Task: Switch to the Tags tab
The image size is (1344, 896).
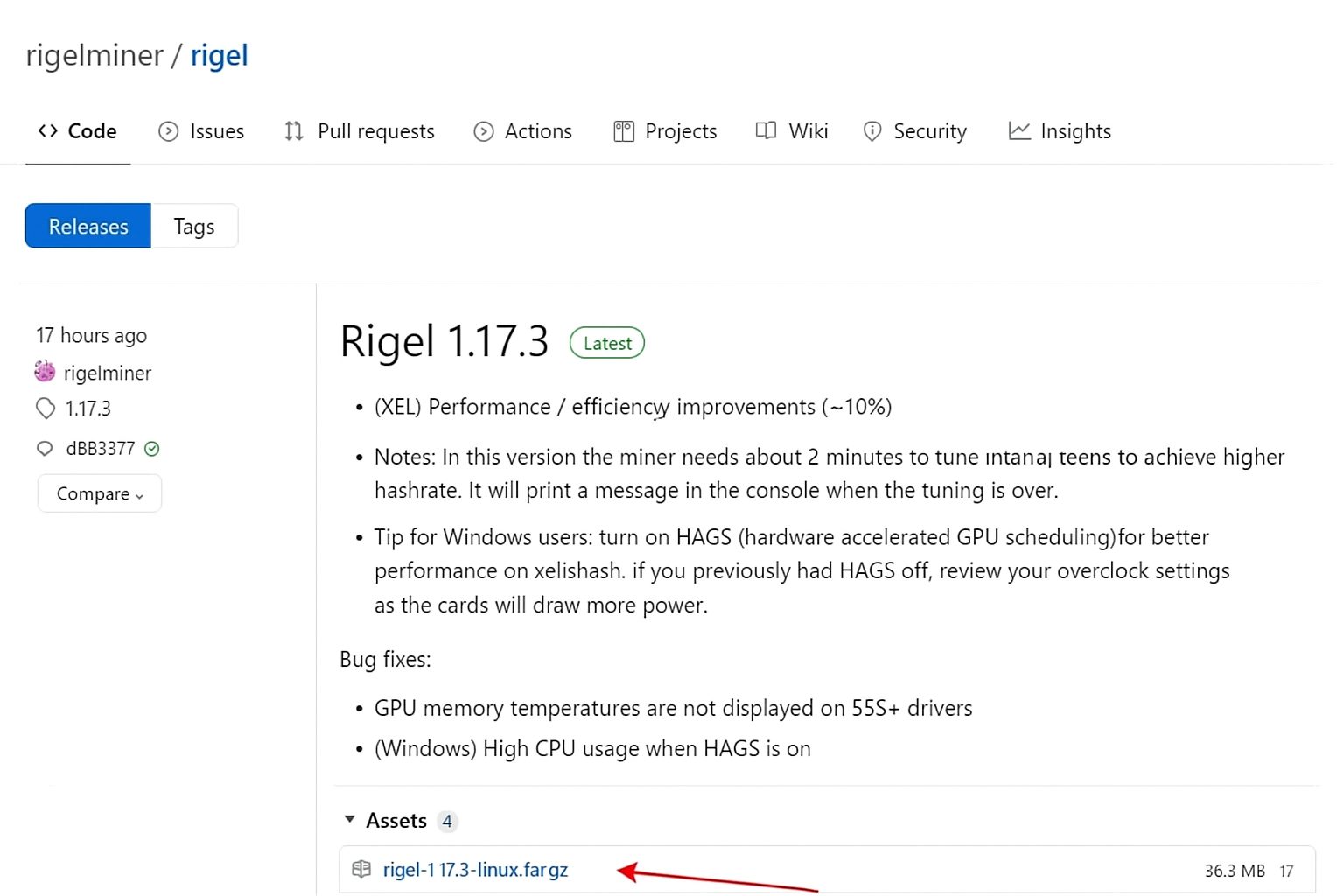Action: [x=193, y=226]
